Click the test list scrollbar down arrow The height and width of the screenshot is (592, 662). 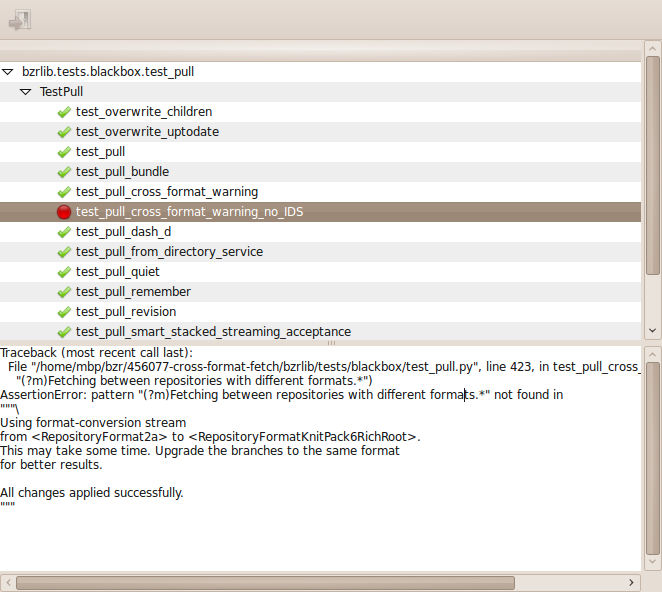(x=652, y=331)
